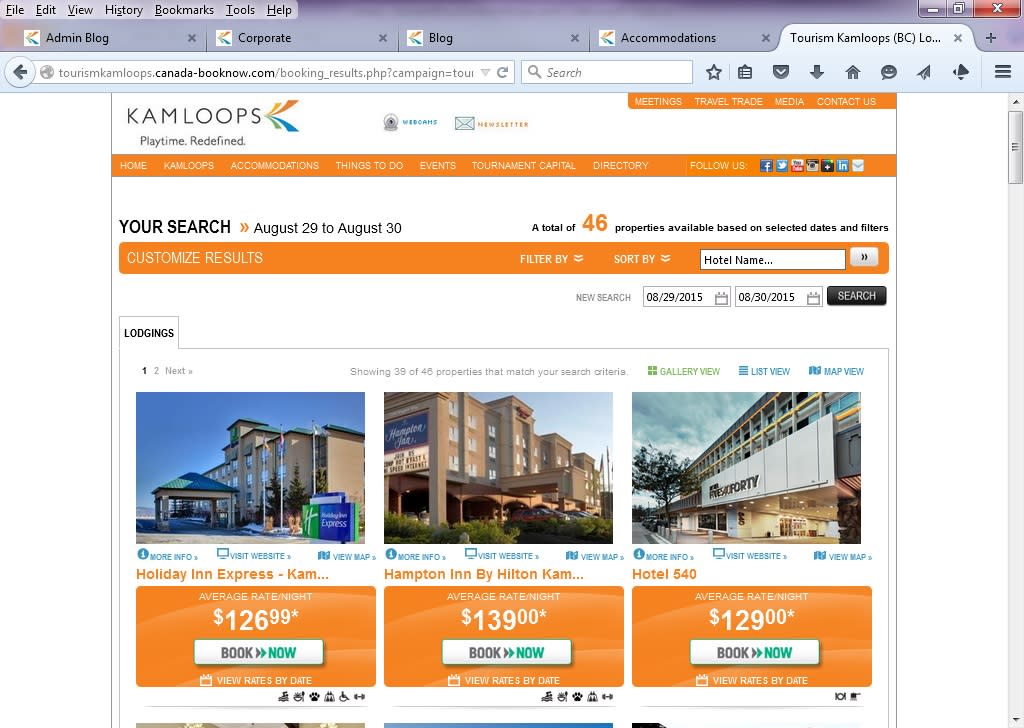Open the Travel Trade link

pyautogui.click(x=728, y=102)
